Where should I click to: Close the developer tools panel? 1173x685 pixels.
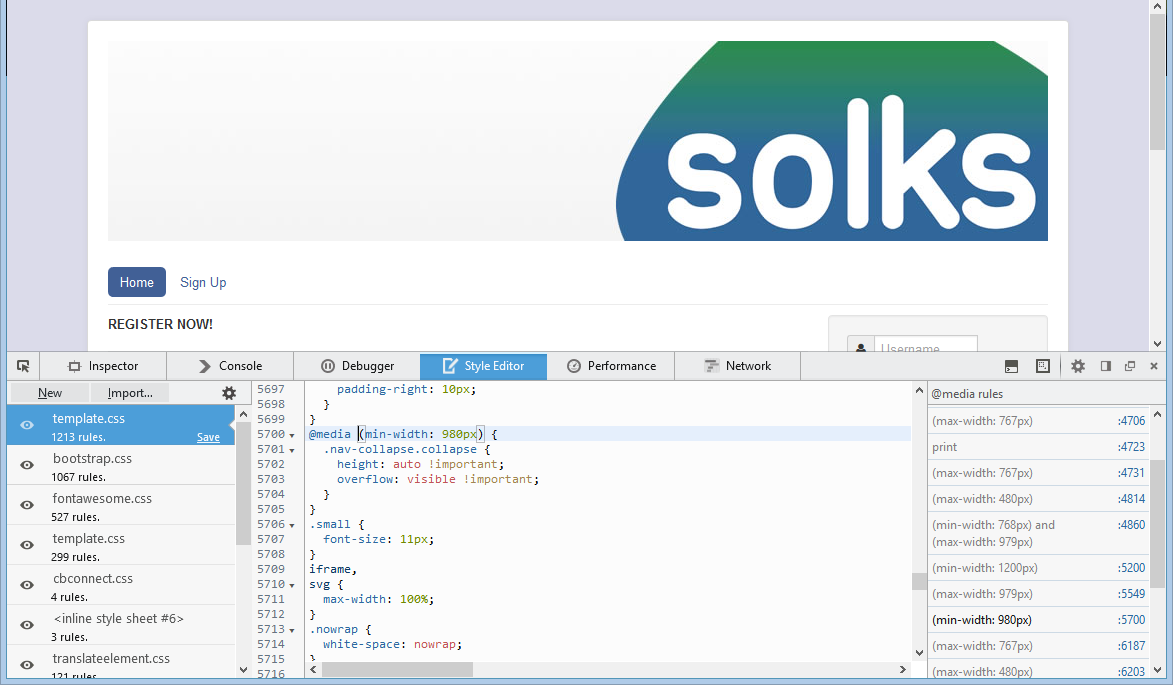coord(1154,366)
